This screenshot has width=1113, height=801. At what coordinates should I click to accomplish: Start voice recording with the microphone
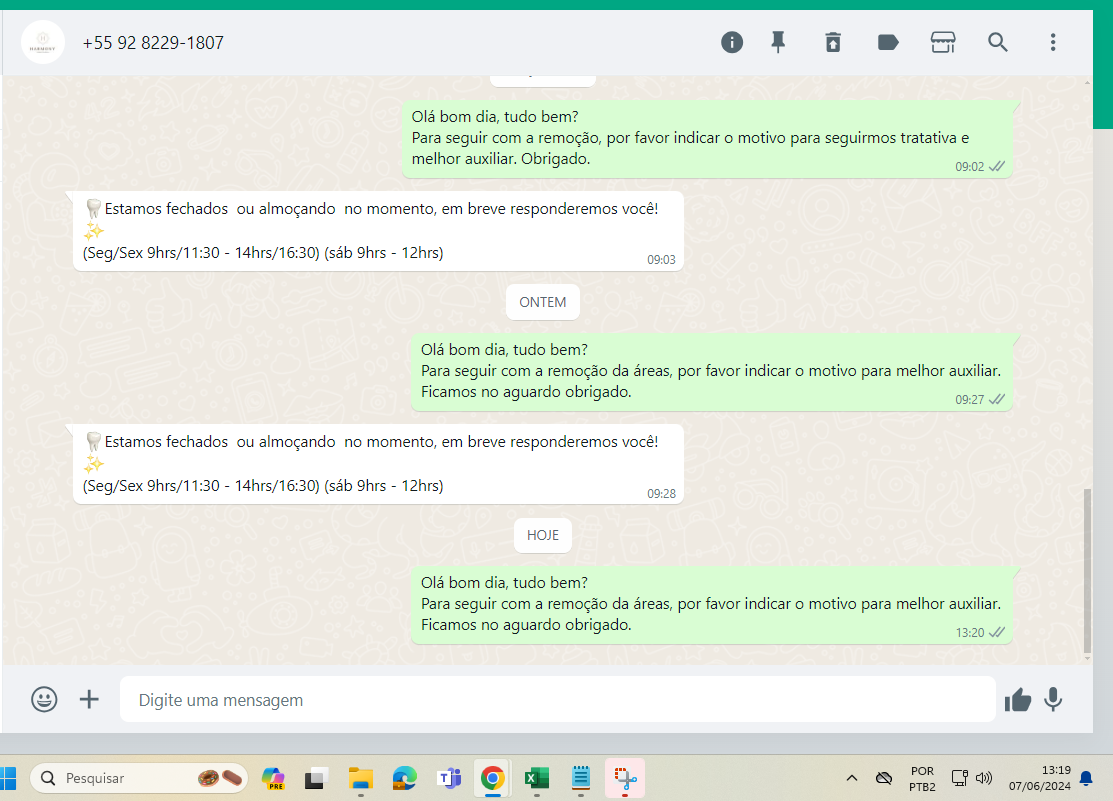click(1053, 699)
